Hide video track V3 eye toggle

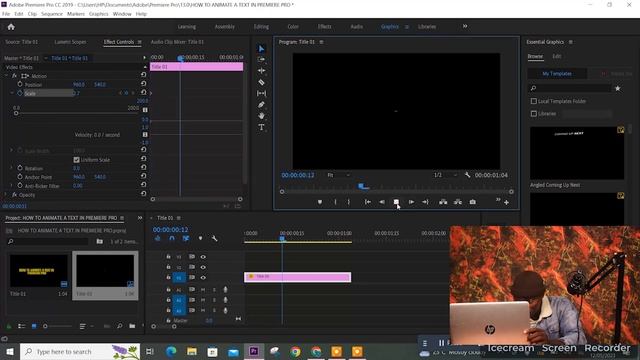click(x=203, y=257)
